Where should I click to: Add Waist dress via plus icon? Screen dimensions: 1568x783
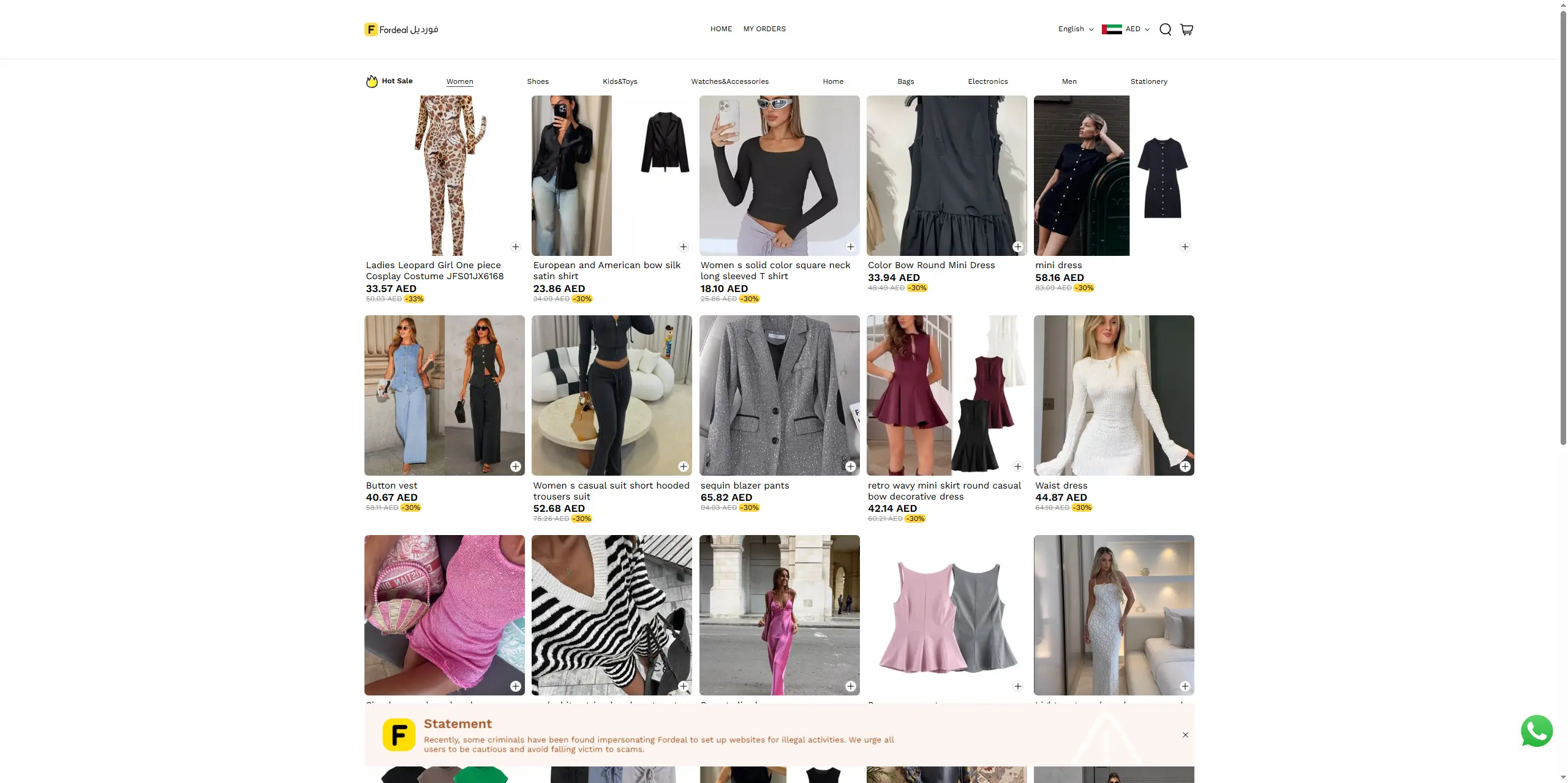[x=1185, y=466]
